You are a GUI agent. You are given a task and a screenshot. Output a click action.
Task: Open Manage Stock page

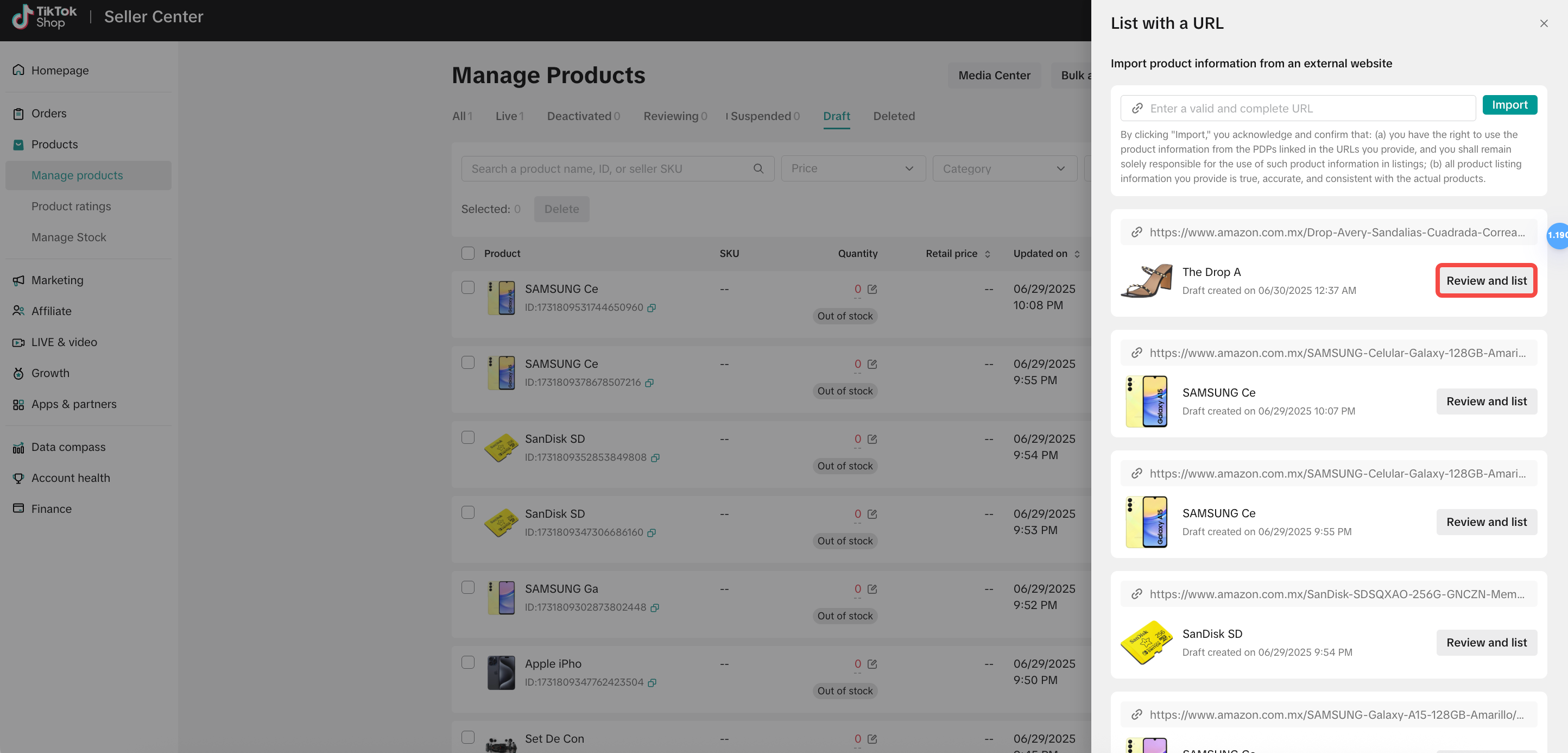coord(69,237)
